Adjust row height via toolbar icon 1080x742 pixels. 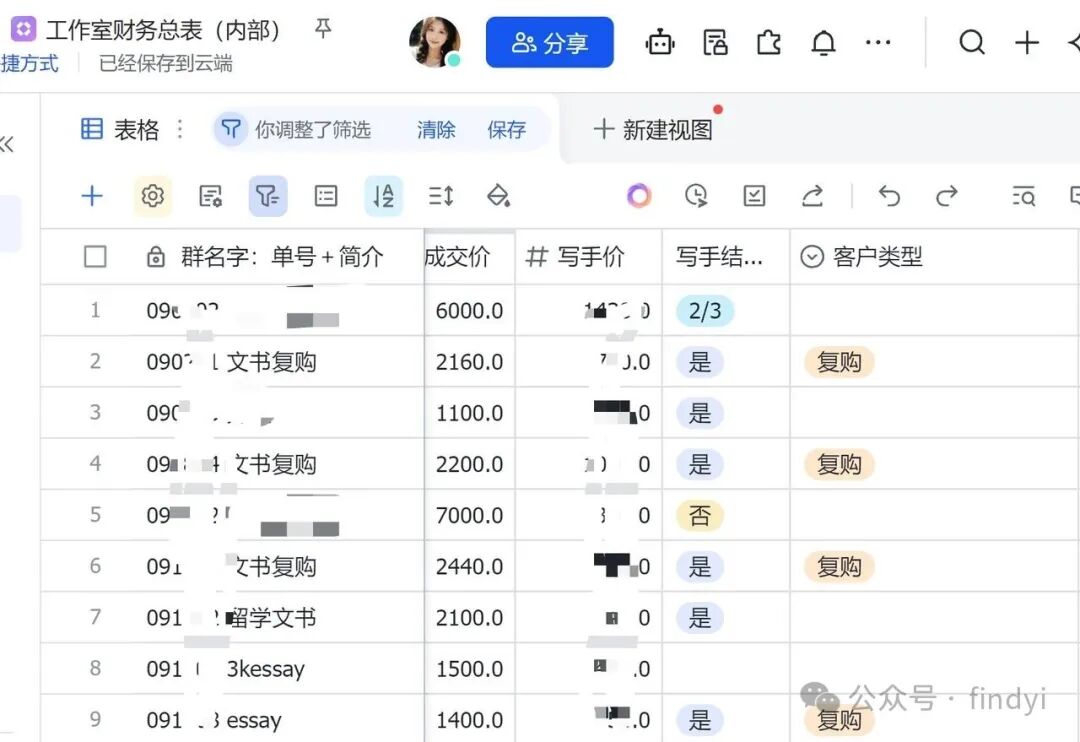tap(441, 196)
